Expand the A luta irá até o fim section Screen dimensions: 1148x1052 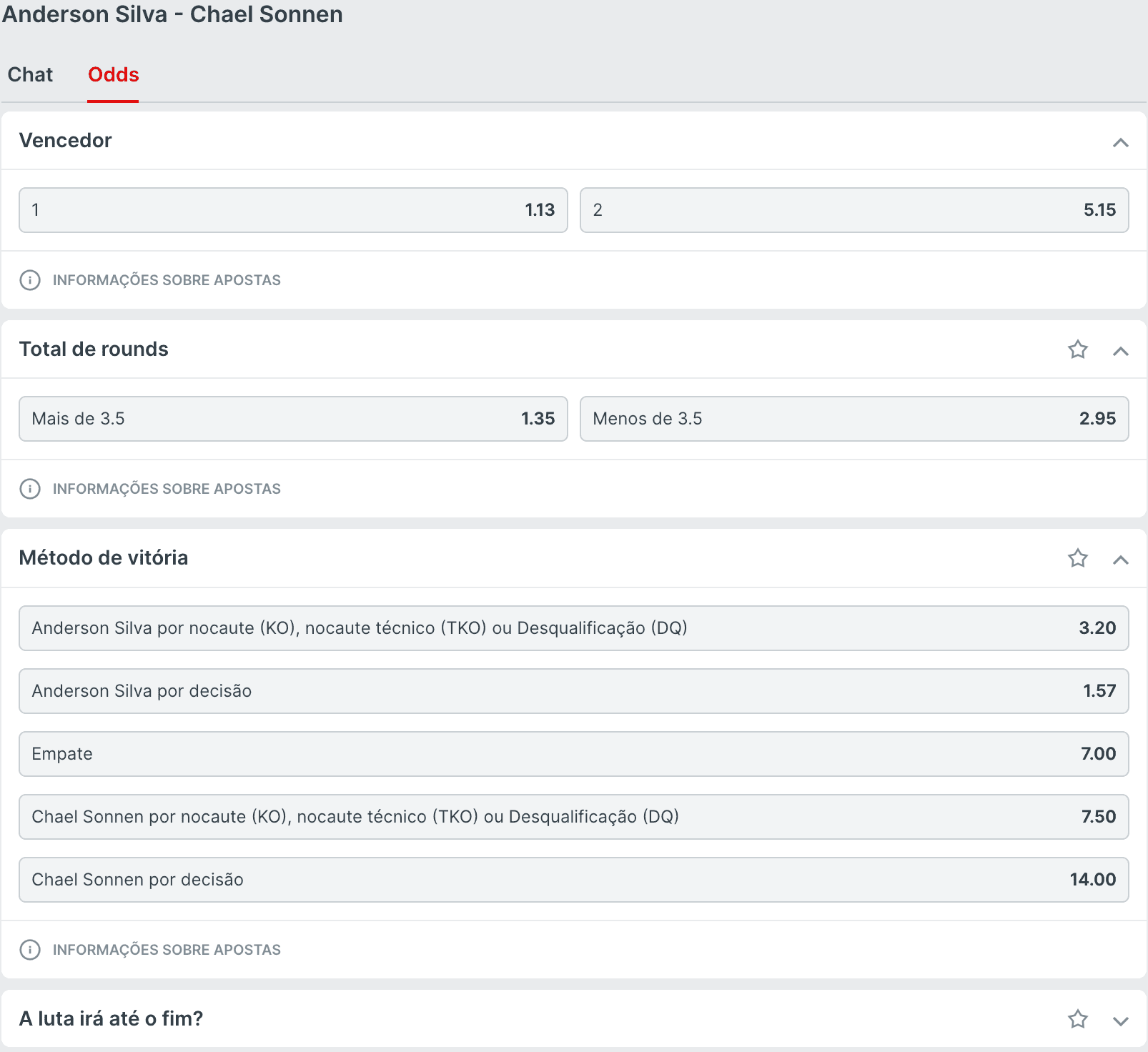[1120, 1021]
